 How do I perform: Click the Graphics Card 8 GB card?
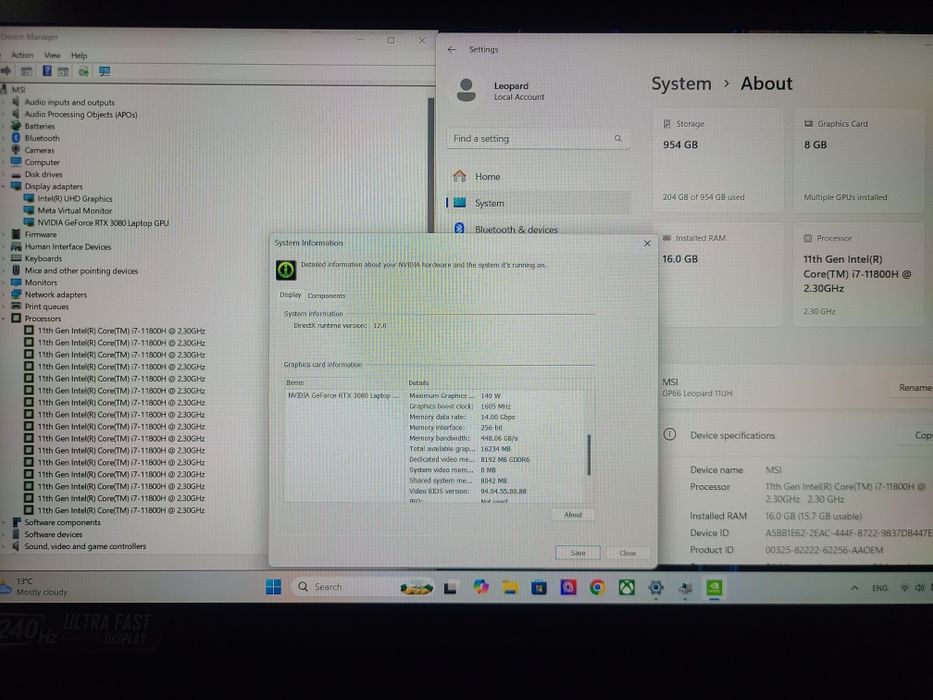(x=859, y=160)
